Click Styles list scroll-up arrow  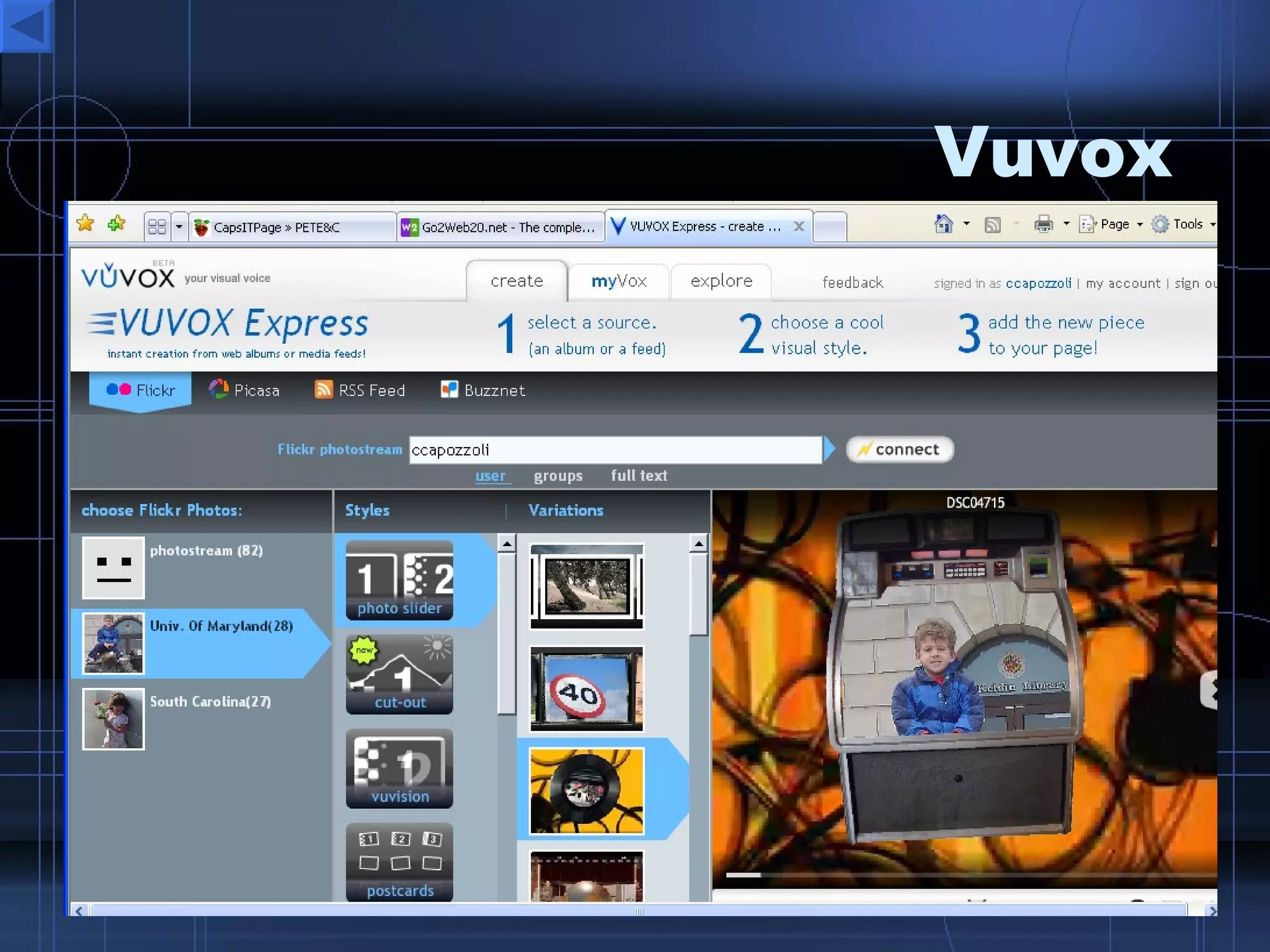pyautogui.click(x=507, y=544)
